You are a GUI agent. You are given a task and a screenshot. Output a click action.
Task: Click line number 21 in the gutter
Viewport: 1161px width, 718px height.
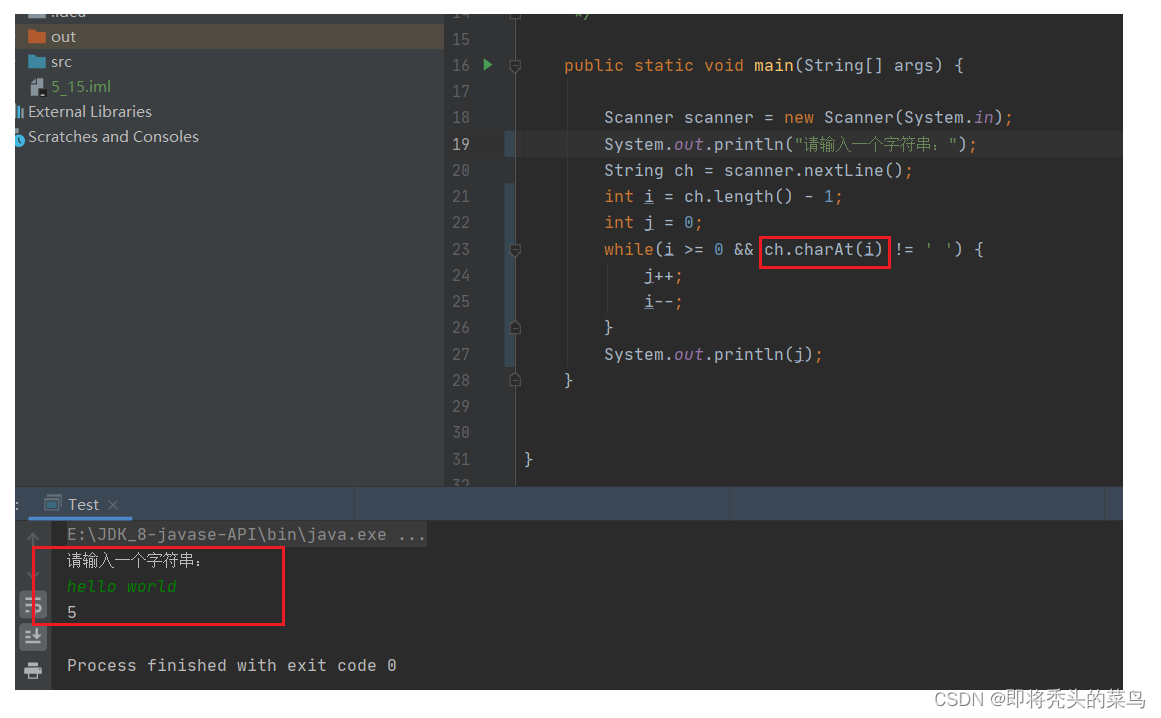pos(460,196)
